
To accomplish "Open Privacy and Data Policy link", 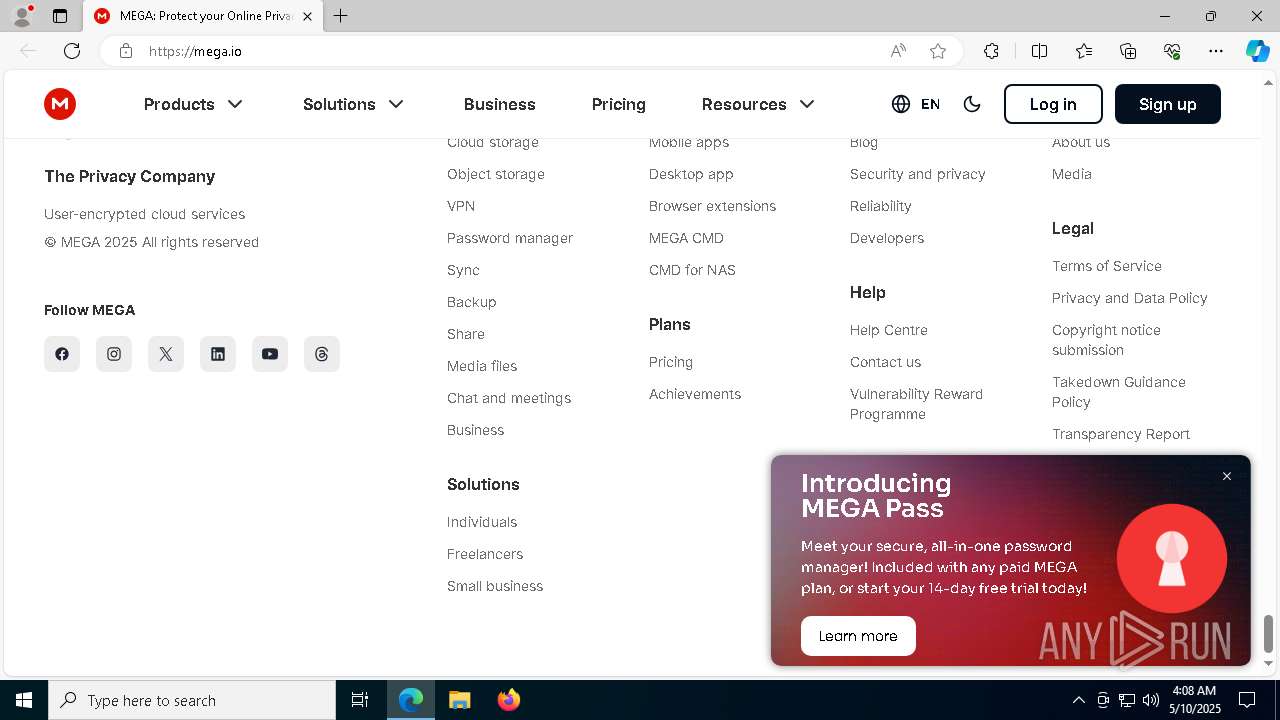I will point(1130,298).
